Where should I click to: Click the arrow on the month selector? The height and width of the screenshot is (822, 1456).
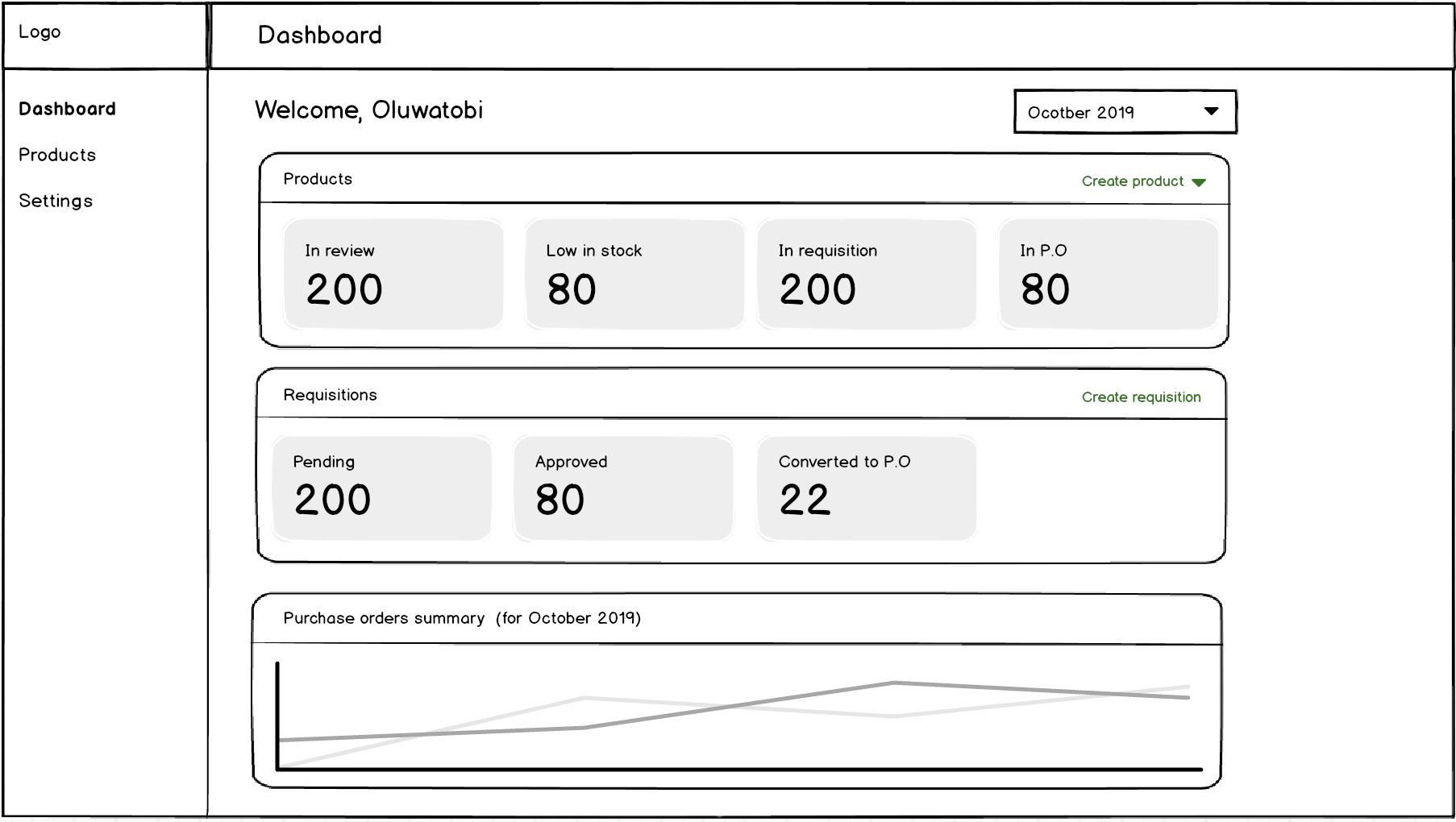click(1211, 111)
